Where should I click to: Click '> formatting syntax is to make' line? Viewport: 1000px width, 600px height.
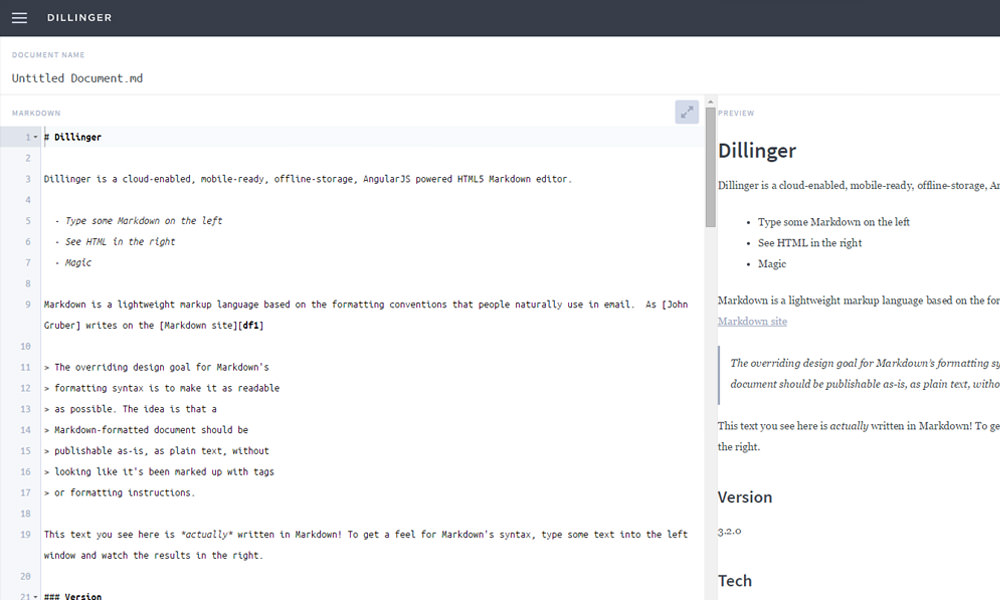click(x=161, y=388)
